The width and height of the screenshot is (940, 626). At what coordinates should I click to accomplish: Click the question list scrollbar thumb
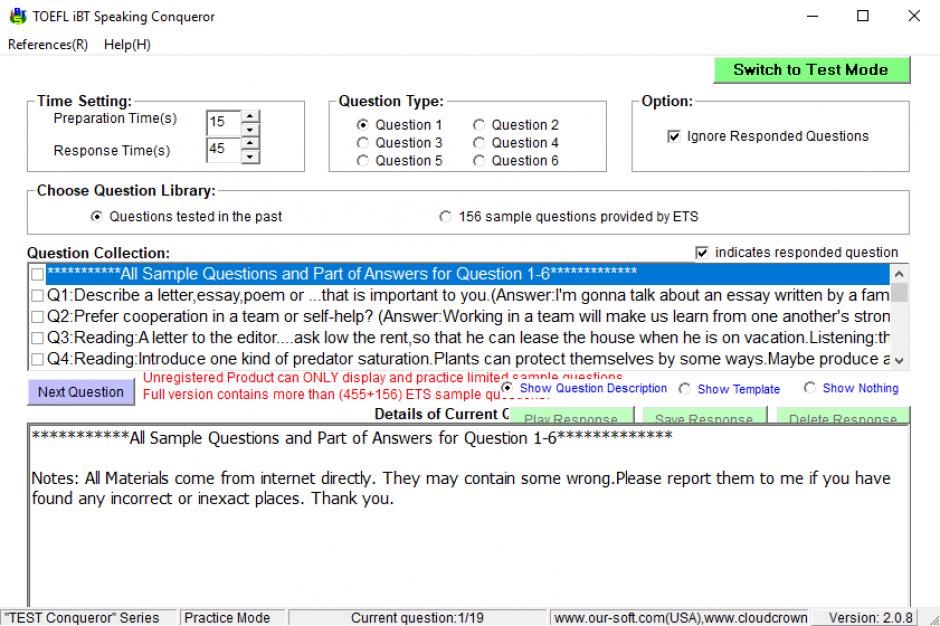[x=899, y=292]
